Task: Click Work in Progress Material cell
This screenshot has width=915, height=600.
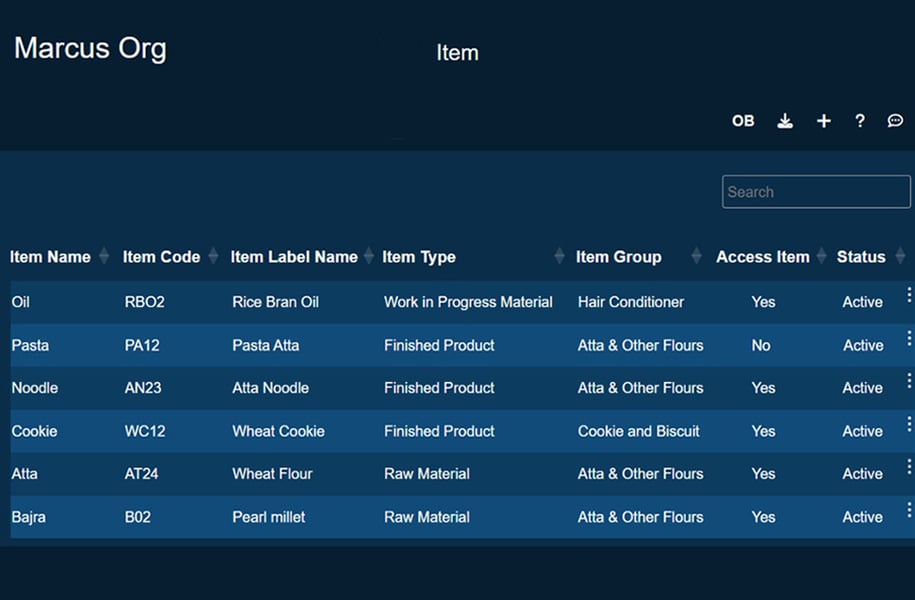Action: [468, 302]
